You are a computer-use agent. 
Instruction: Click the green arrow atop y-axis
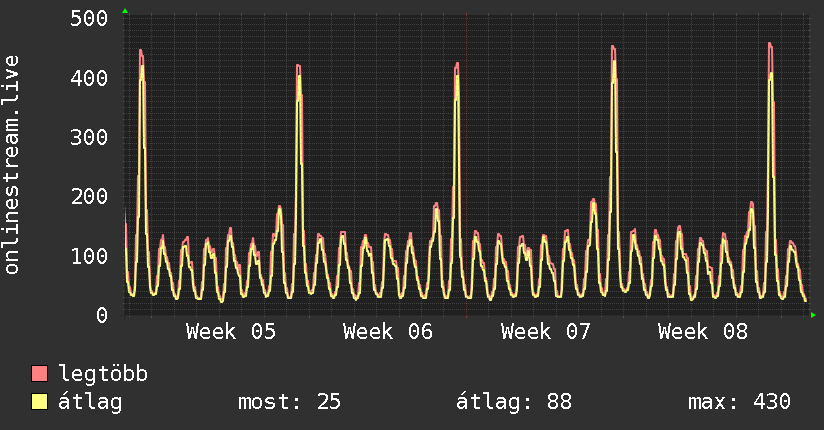coord(125,11)
